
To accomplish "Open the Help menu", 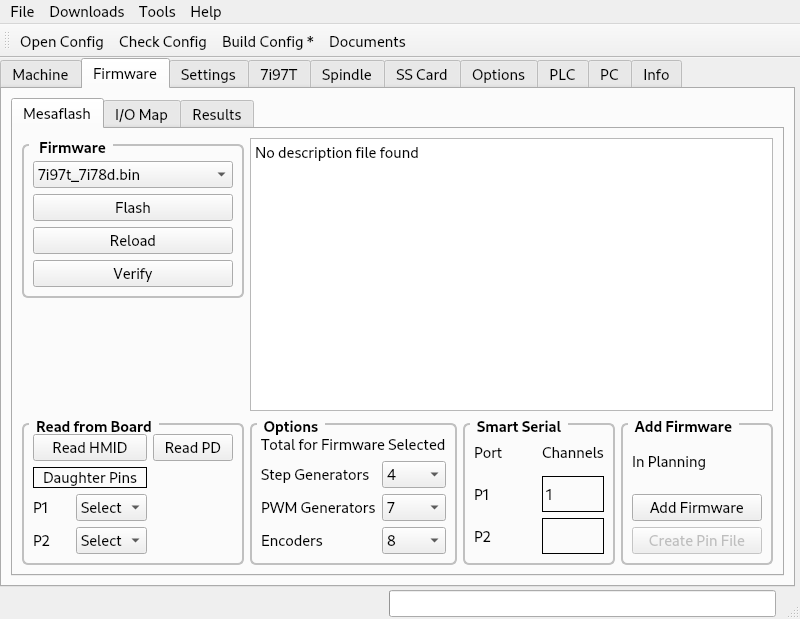I will click(206, 12).
